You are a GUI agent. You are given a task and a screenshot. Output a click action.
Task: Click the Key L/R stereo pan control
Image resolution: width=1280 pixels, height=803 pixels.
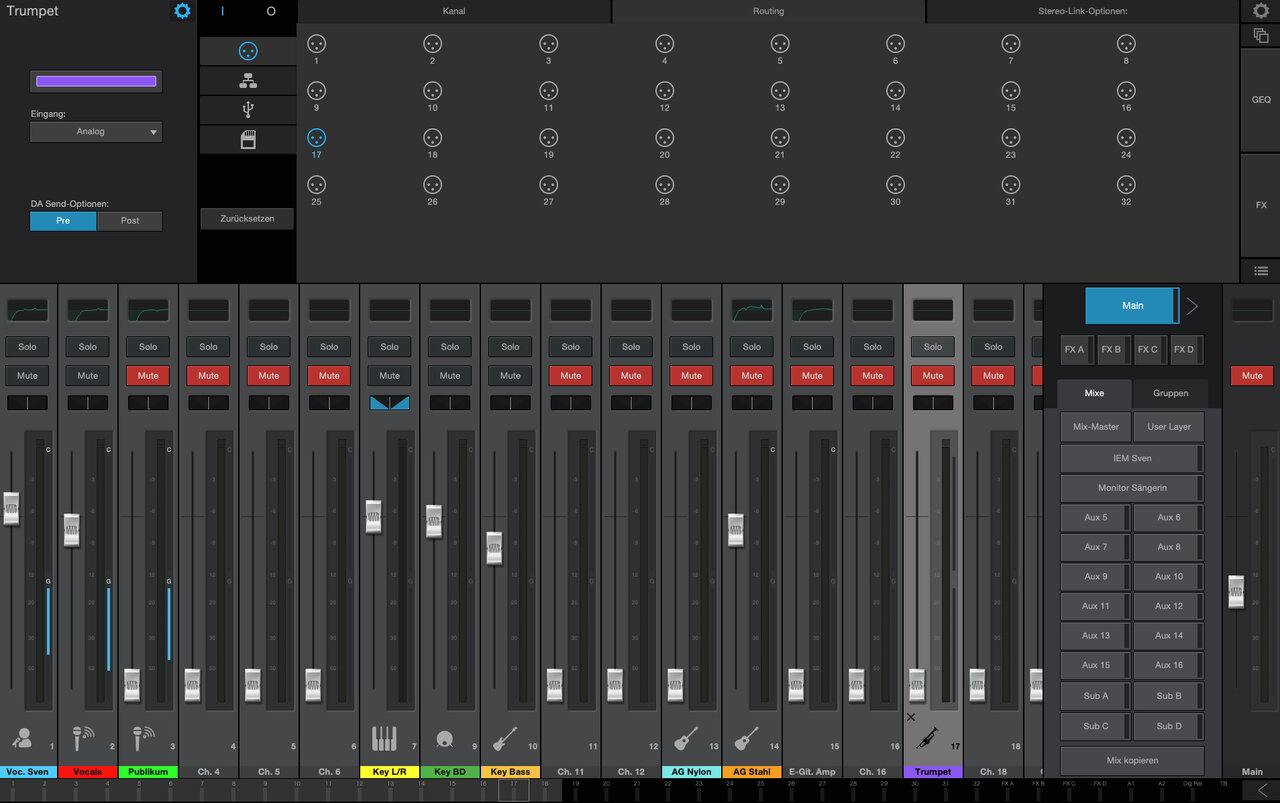[390, 403]
